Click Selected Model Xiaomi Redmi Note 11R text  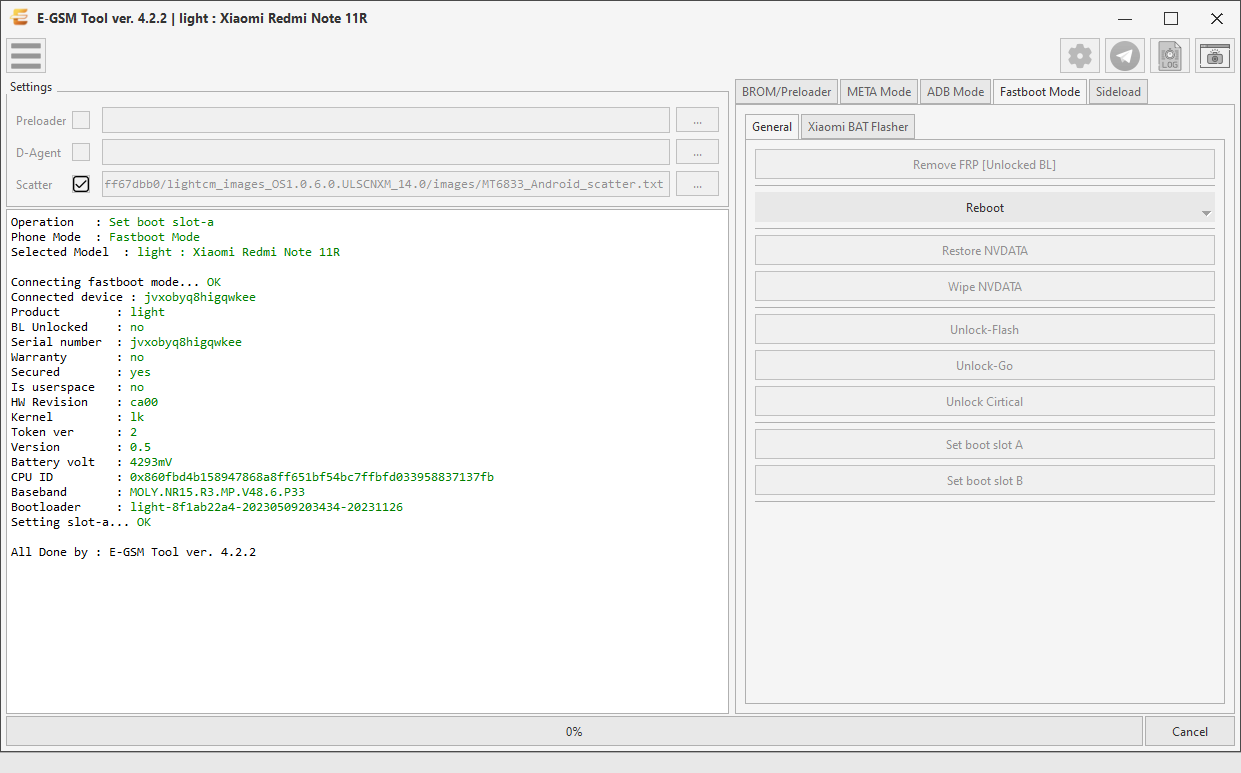click(239, 252)
